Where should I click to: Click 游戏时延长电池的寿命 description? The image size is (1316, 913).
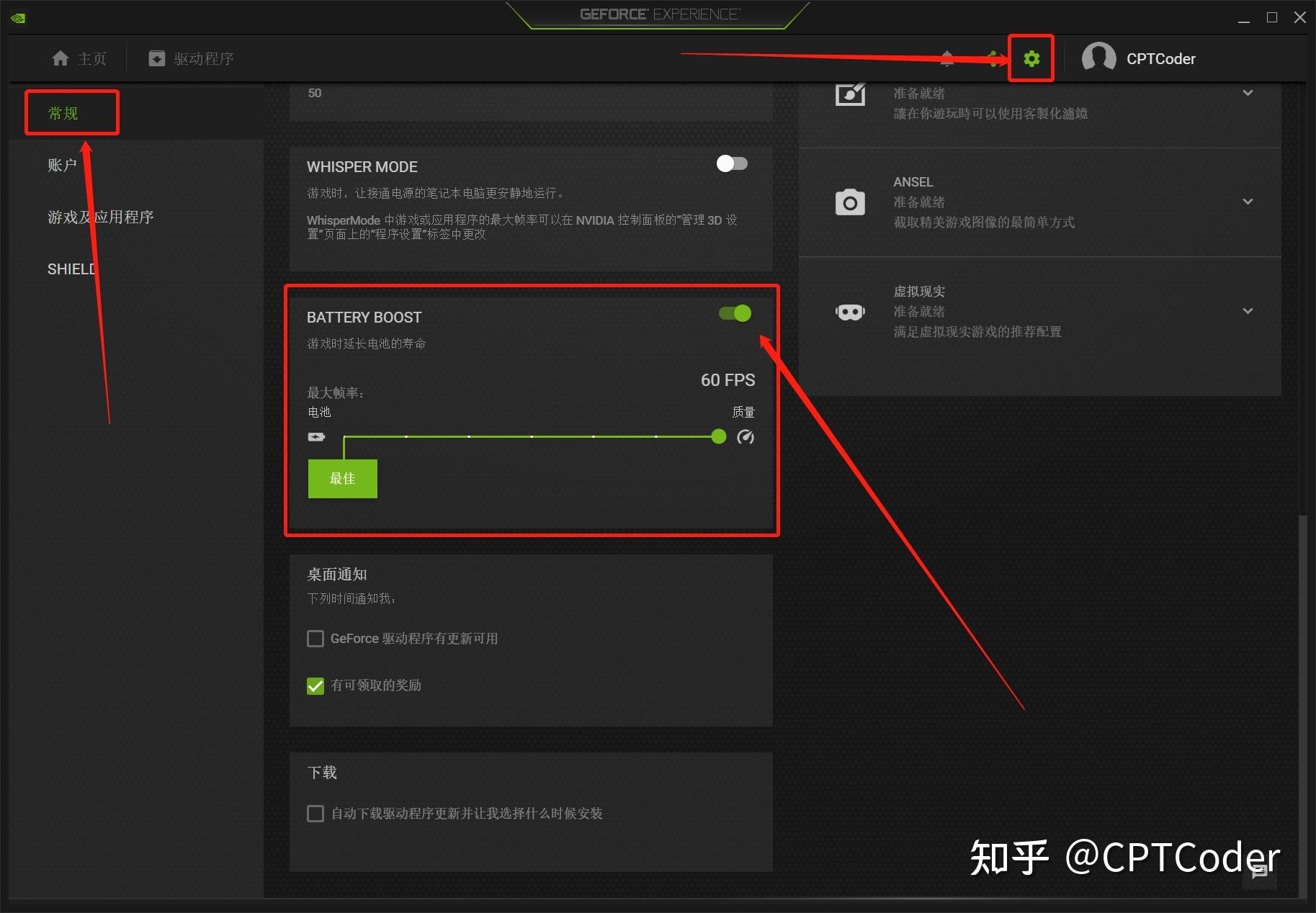(367, 343)
